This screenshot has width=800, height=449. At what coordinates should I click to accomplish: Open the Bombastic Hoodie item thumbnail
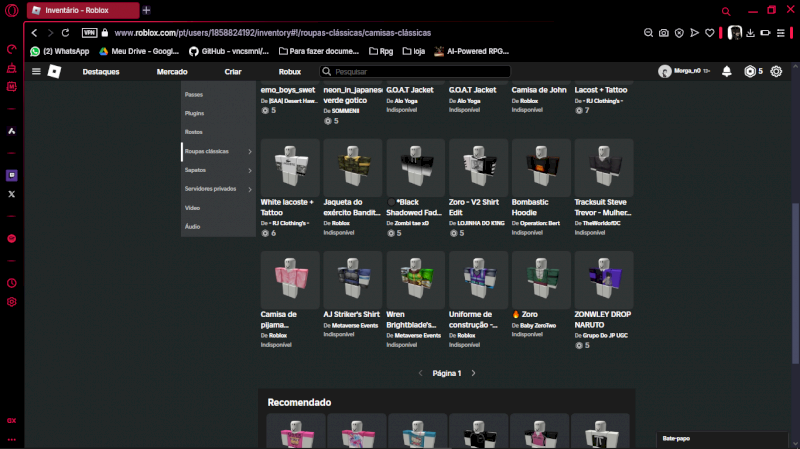pos(541,167)
